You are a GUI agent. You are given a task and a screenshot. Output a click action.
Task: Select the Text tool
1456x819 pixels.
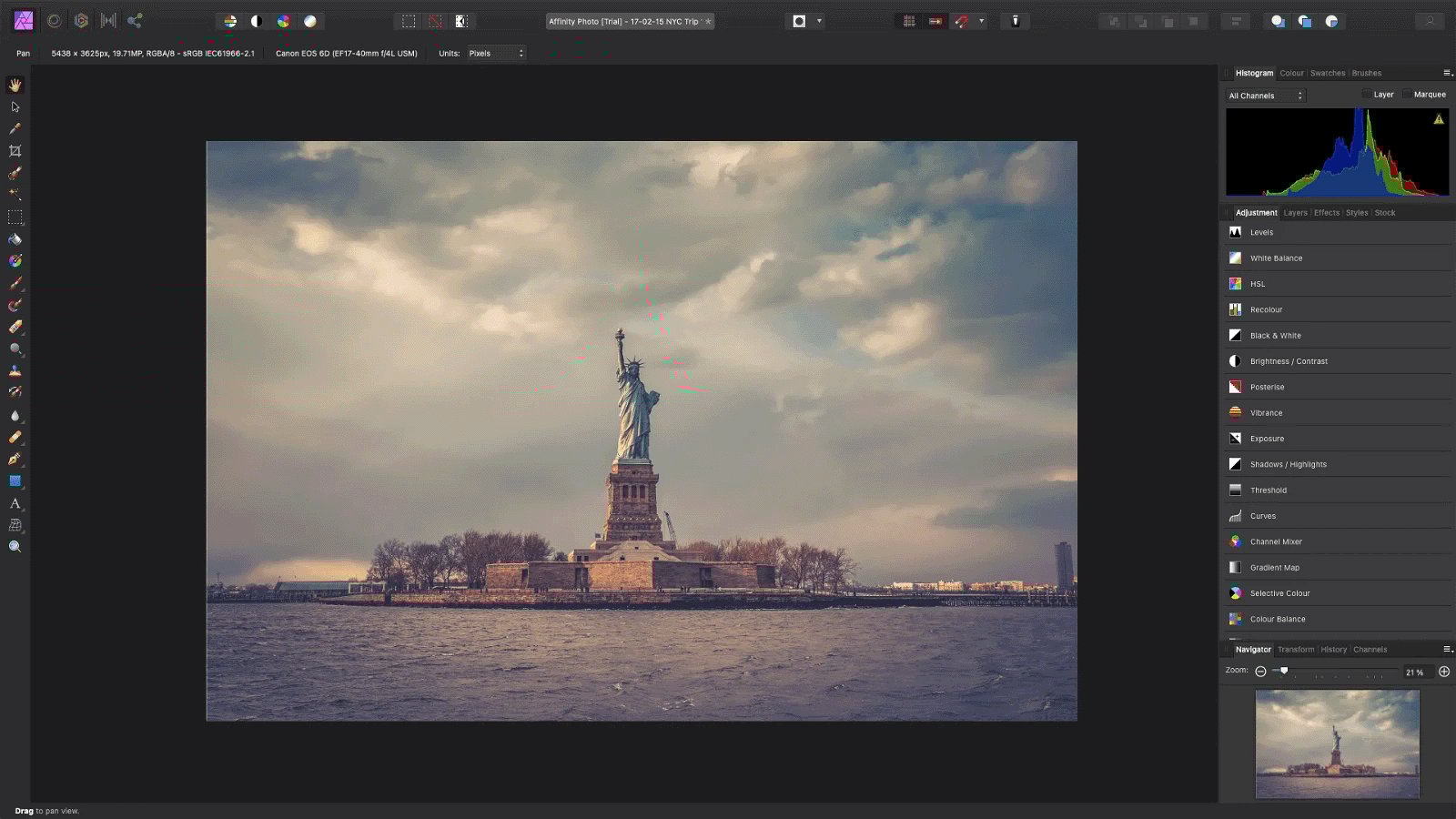tap(15, 503)
